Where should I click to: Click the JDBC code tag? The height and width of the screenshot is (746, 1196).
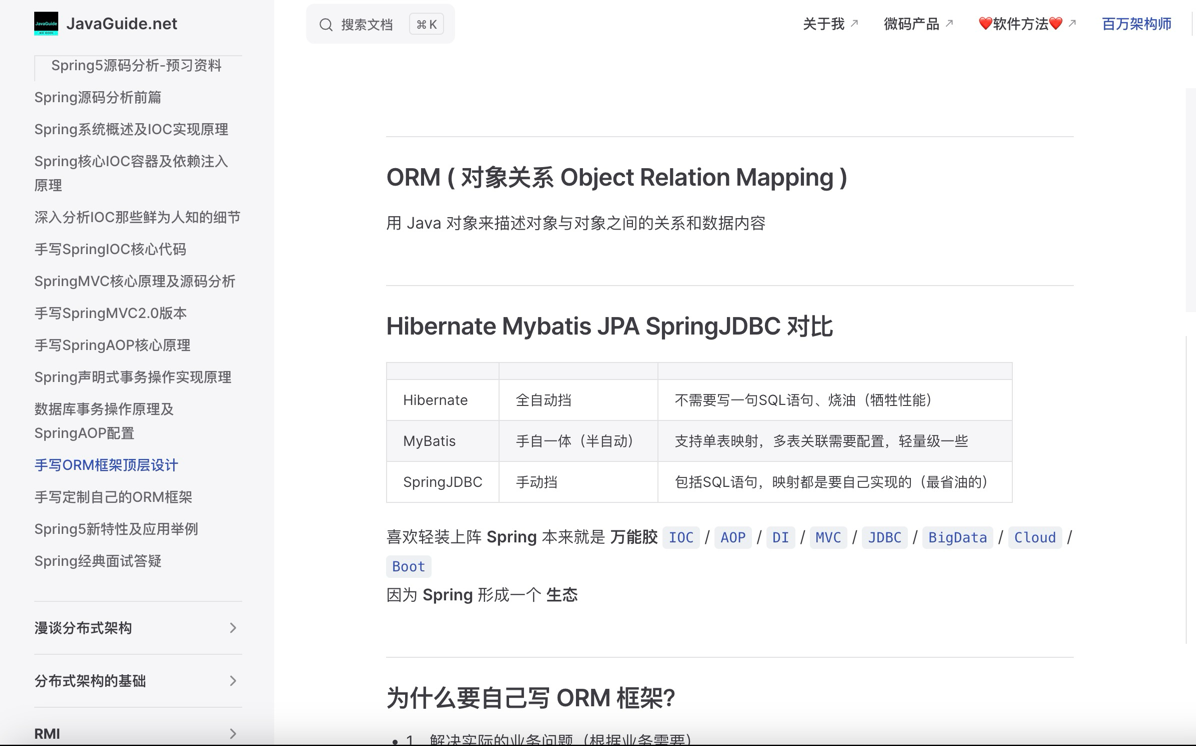884,537
